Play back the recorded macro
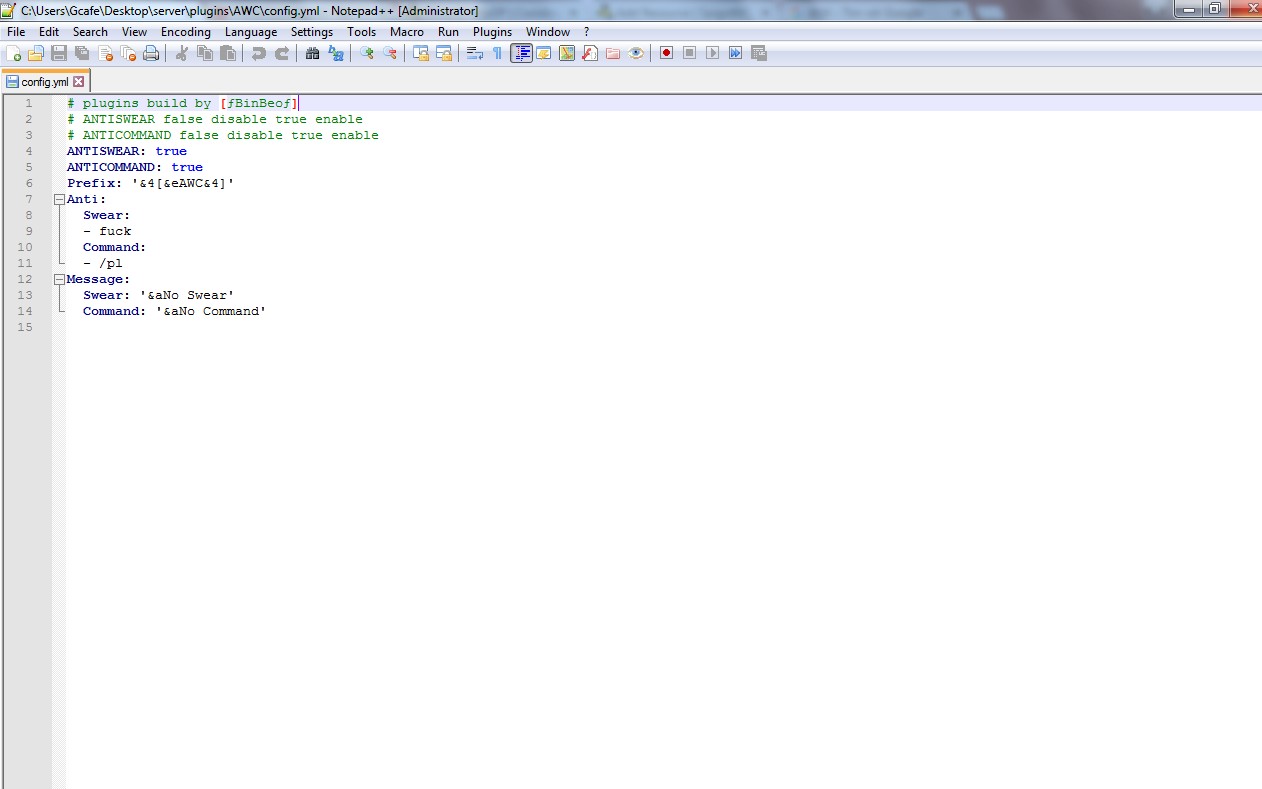 pyautogui.click(x=713, y=53)
